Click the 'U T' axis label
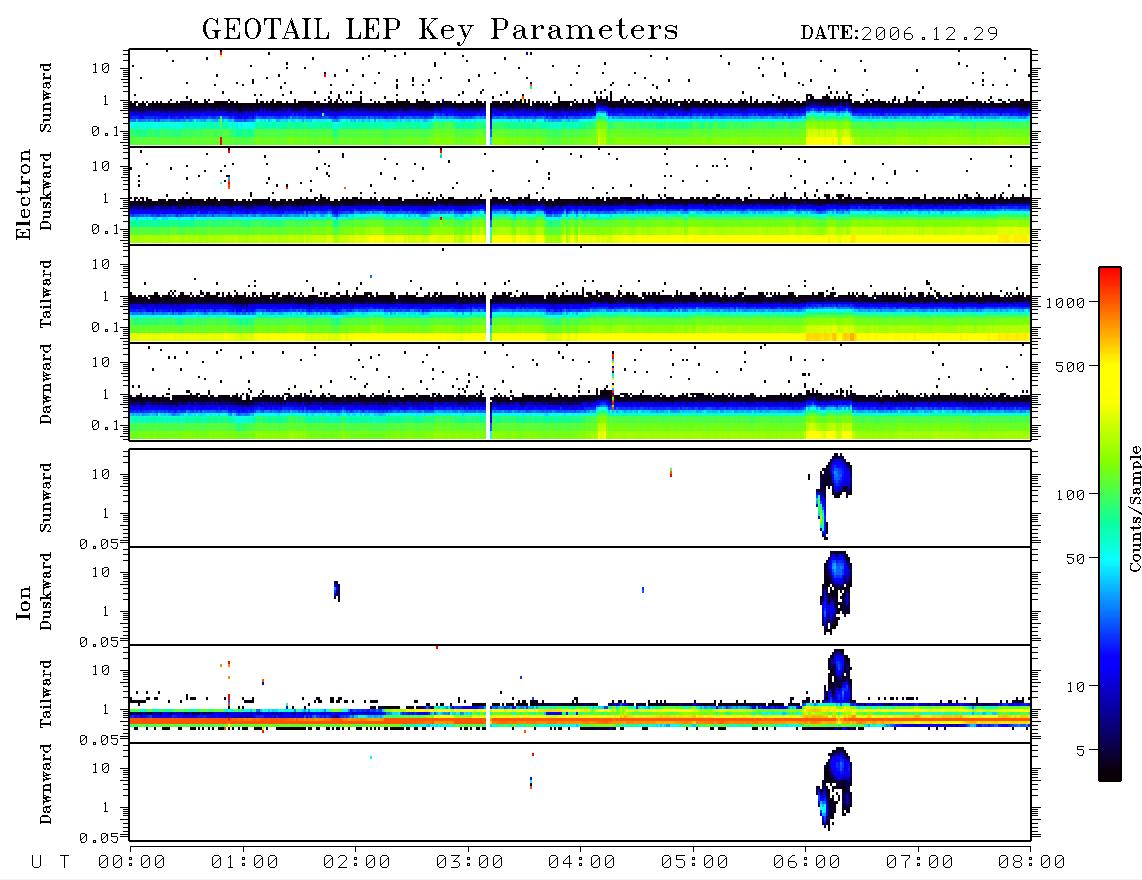Screen dimensions: 1142x880 [x=50, y=863]
